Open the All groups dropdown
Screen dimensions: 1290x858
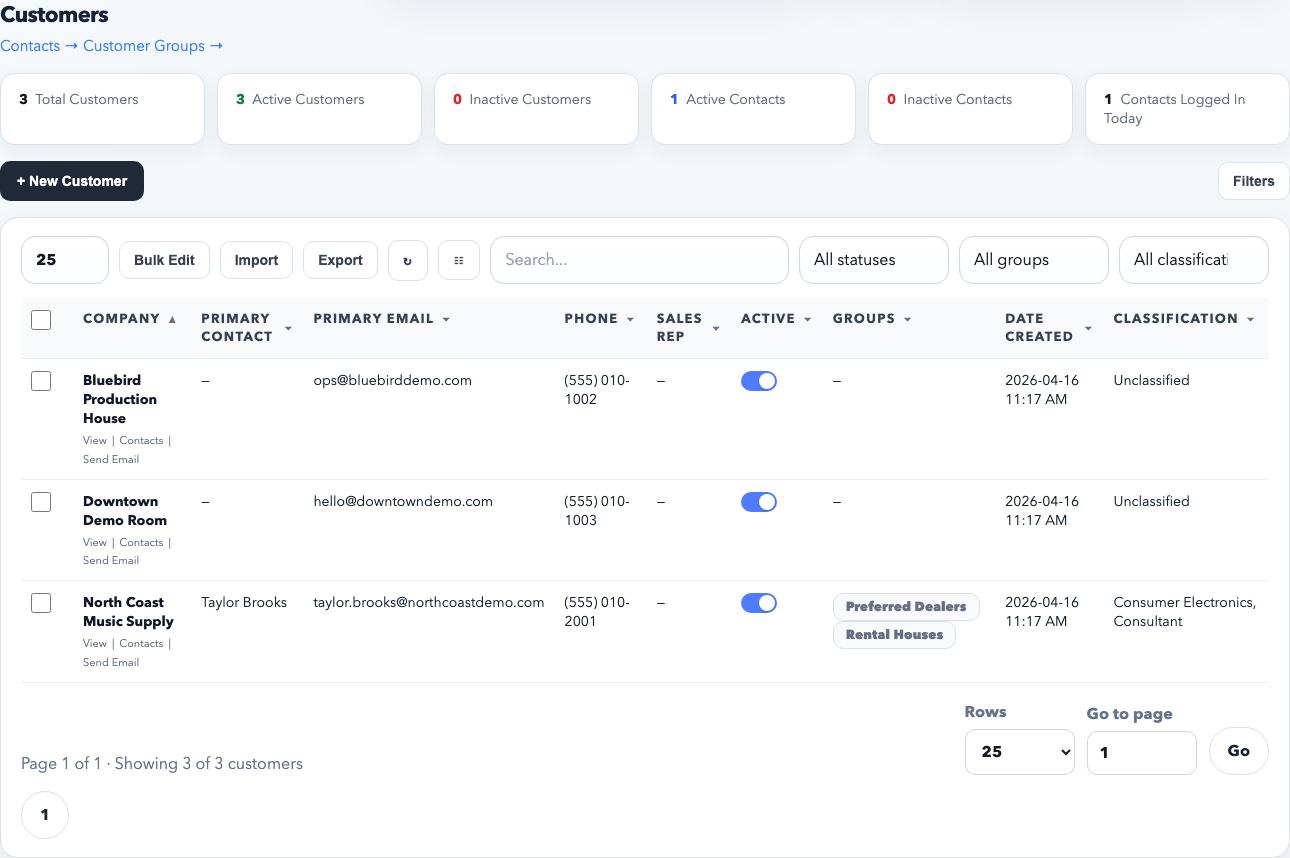1034,260
